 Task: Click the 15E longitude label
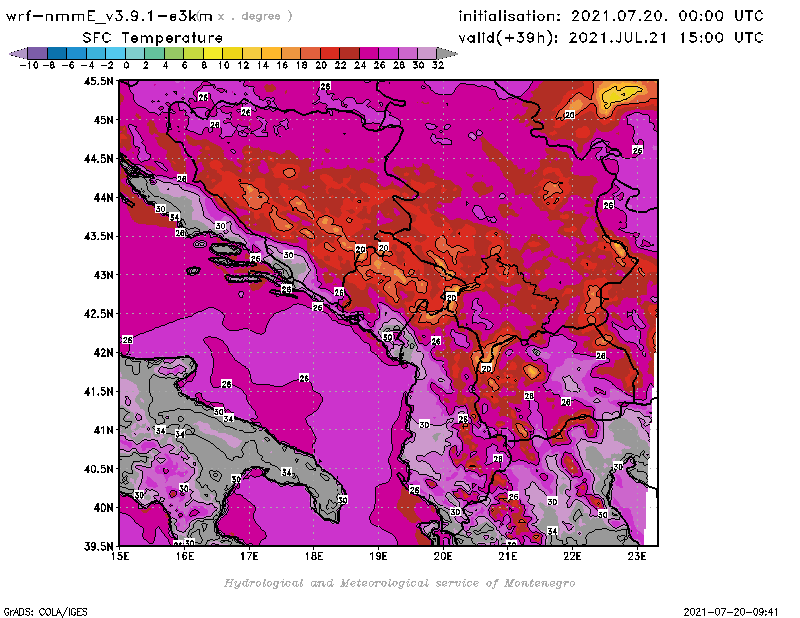tap(120, 556)
